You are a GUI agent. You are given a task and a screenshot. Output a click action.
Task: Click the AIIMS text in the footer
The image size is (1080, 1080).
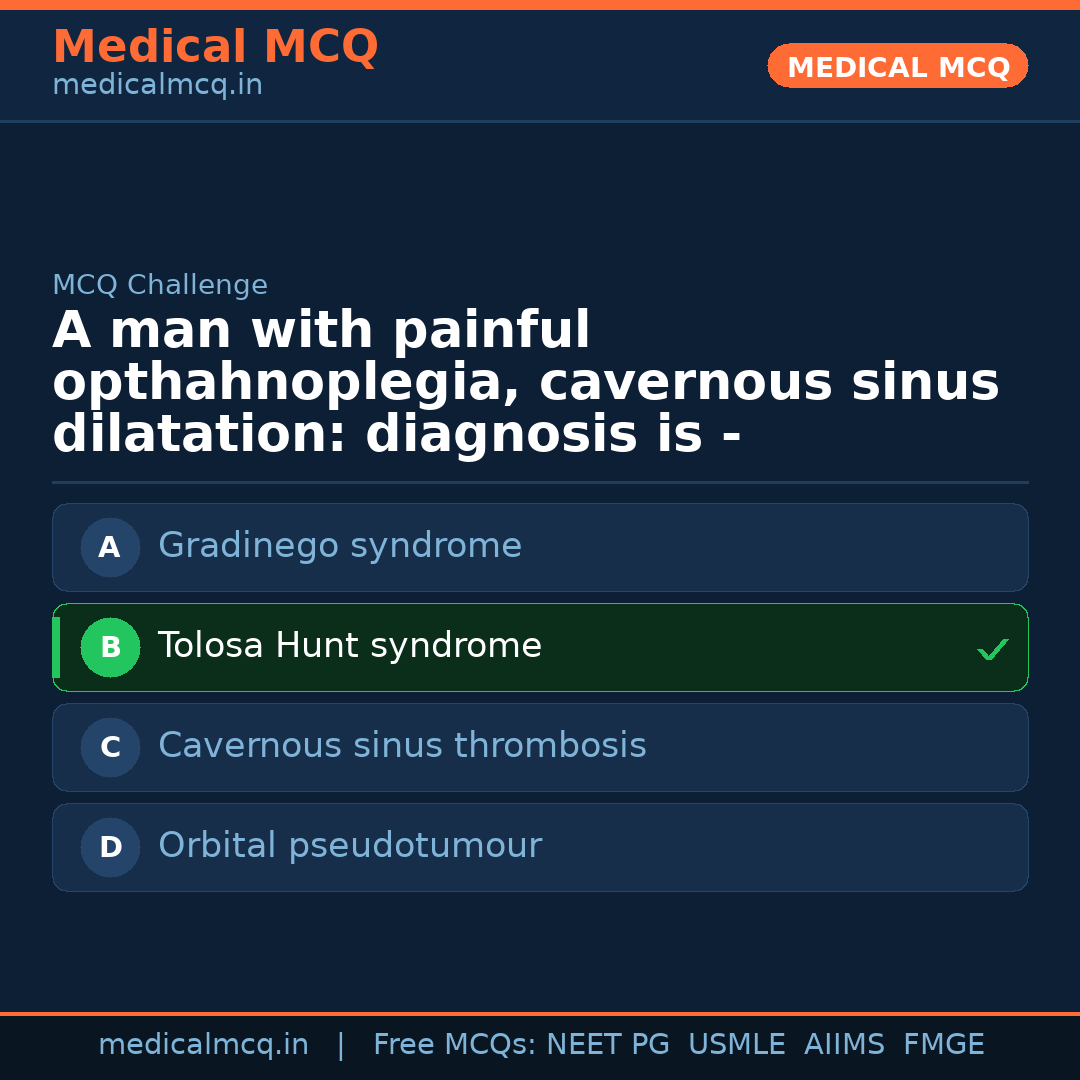(845, 1044)
